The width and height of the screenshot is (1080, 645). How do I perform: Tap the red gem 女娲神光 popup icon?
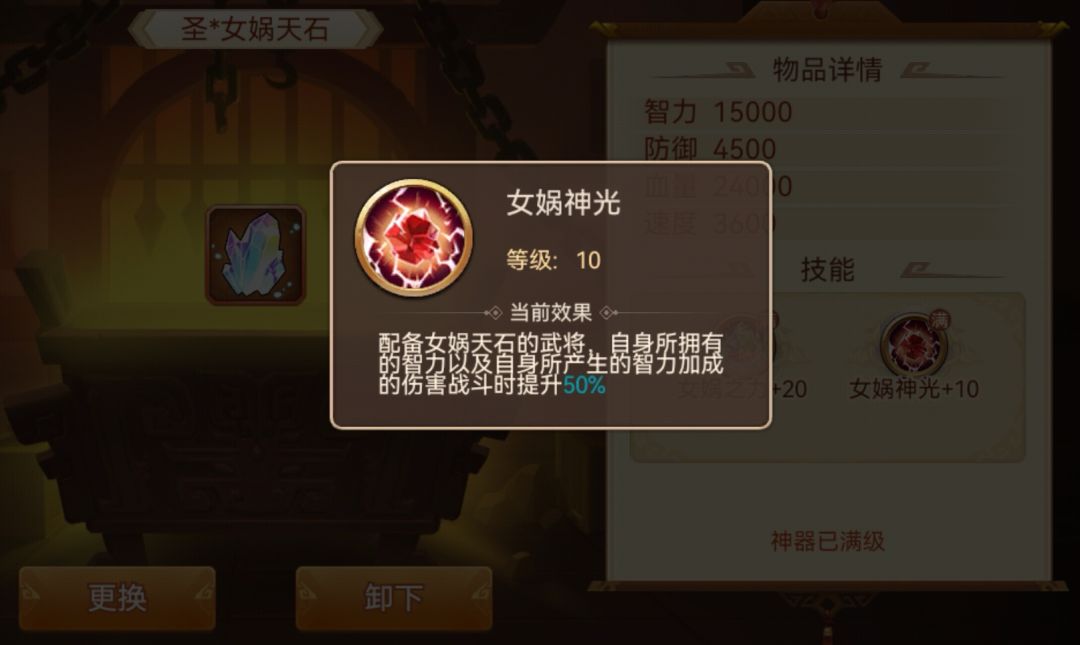pyautogui.click(x=413, y=238)
